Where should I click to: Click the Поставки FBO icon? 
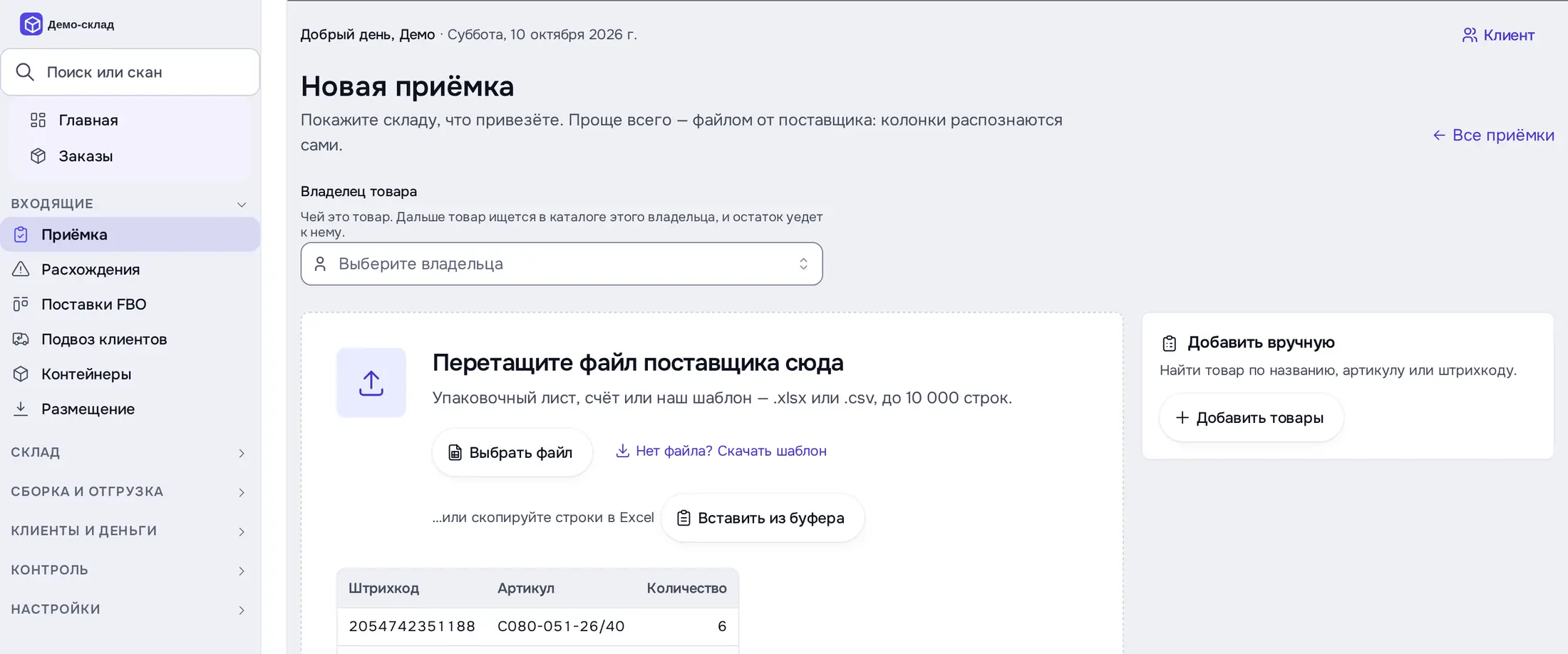pos(21,305)
